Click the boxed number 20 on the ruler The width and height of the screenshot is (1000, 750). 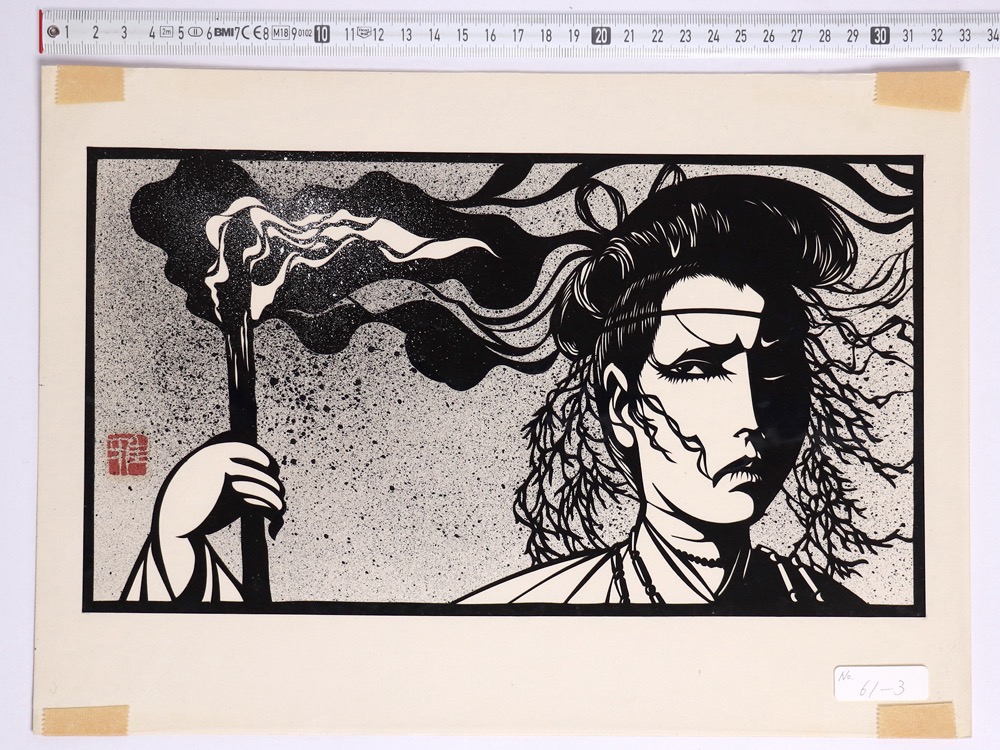600,35
